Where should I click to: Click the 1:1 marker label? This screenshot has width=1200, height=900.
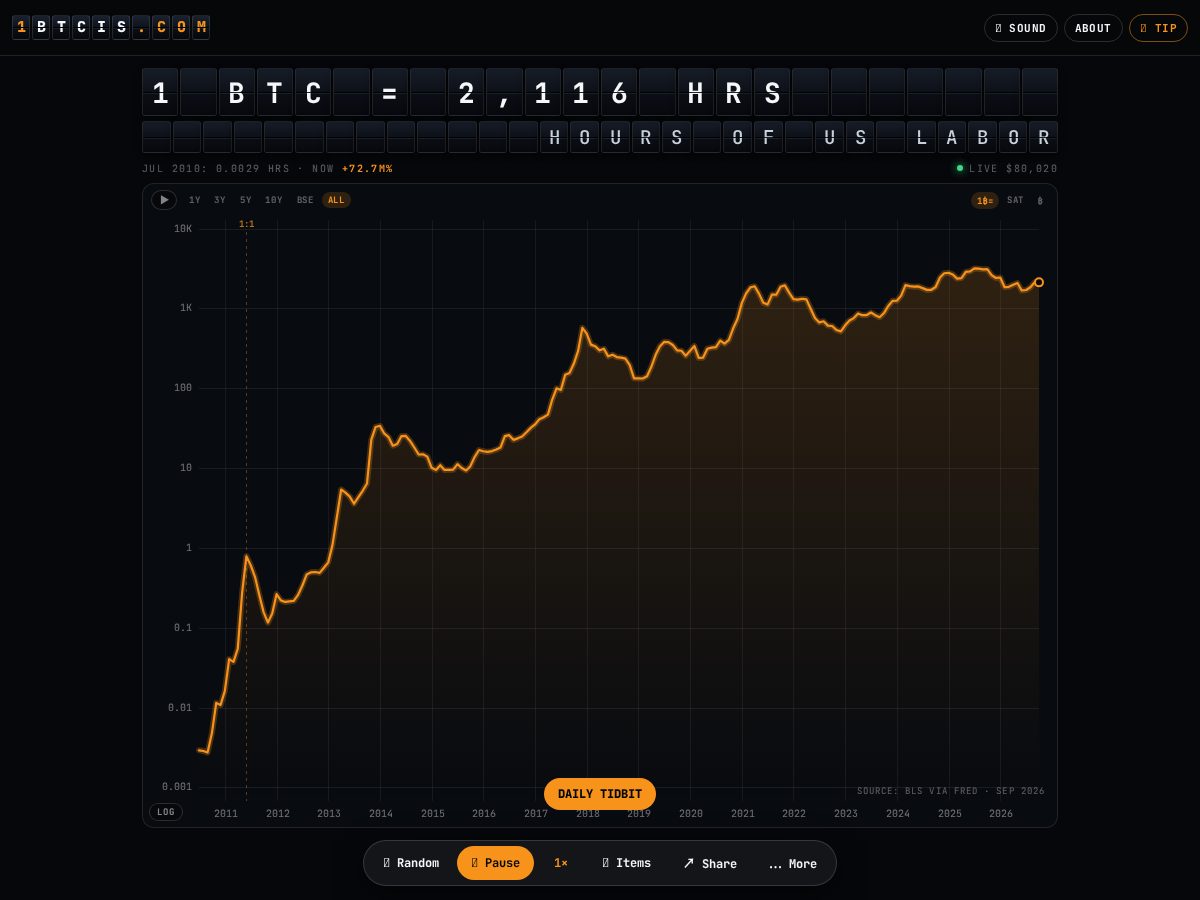click(x=246, y=224)
